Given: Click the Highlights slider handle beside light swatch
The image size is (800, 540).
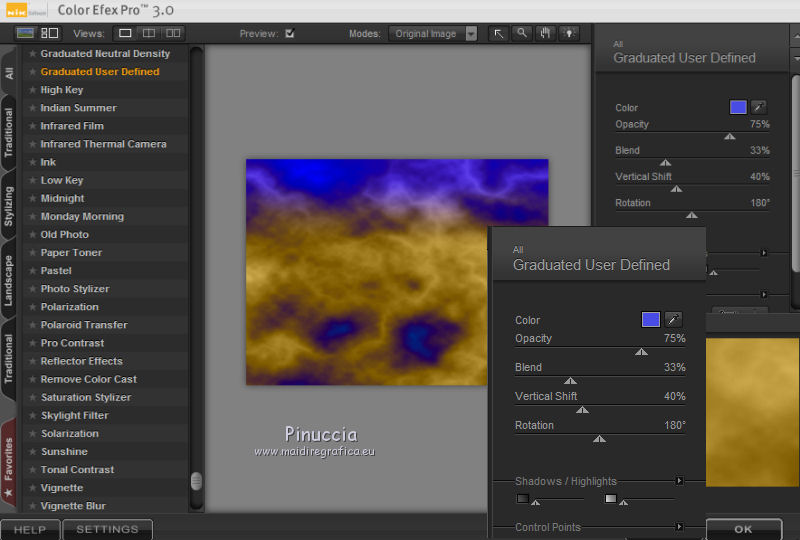Looking at the screenshot, I should (x=623, y=503).
